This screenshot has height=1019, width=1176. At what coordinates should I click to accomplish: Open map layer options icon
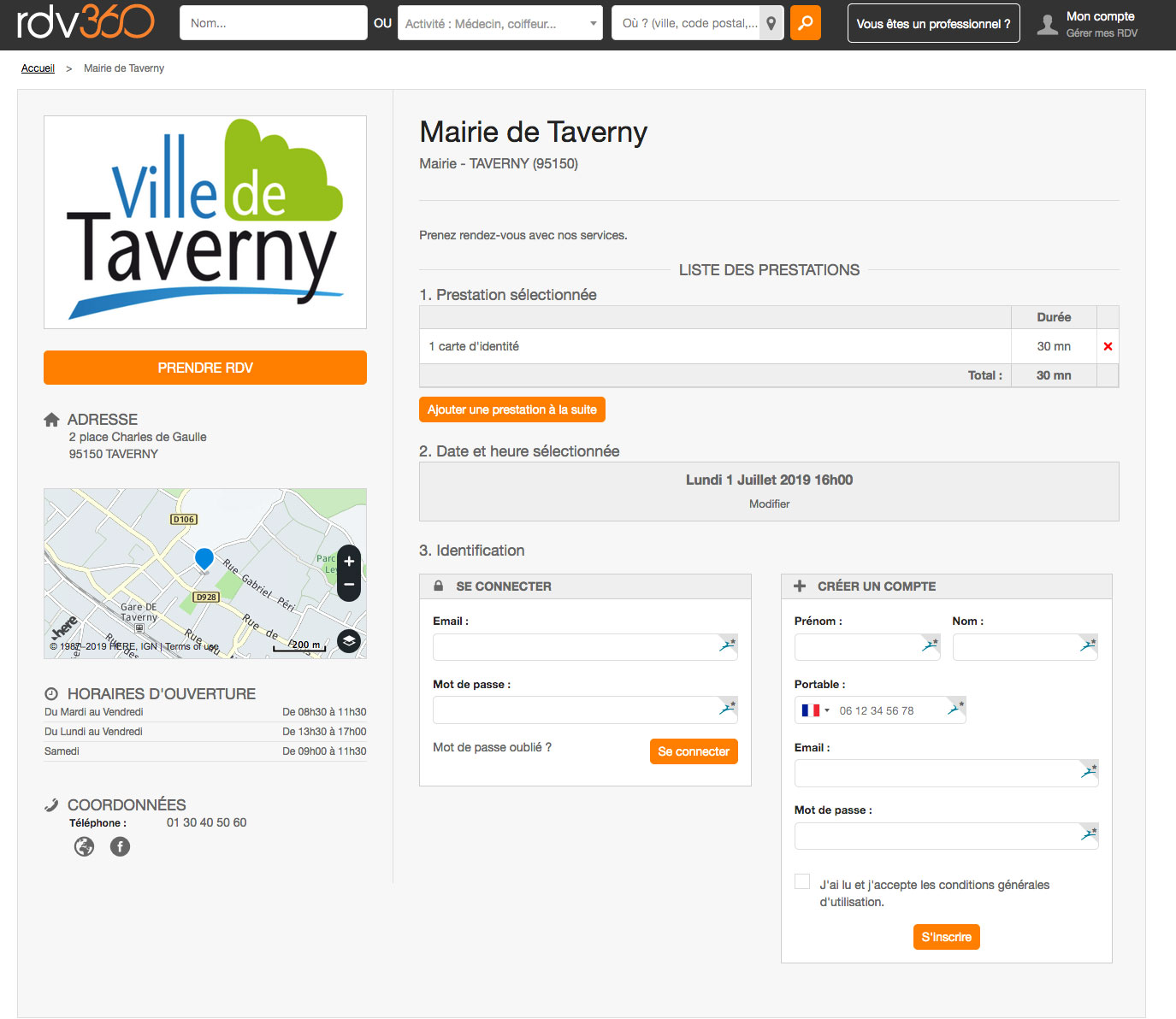click(348, 641)
